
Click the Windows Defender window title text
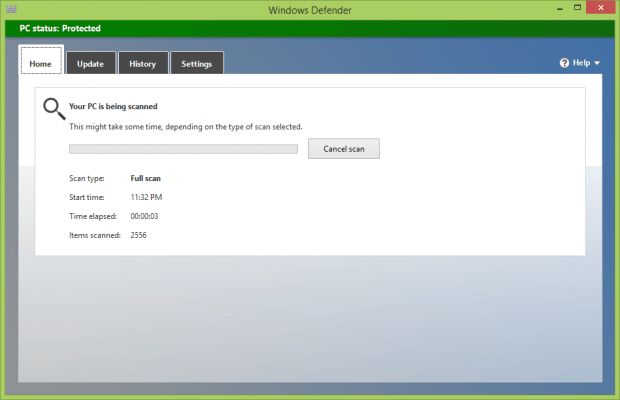tap(310, 10)
